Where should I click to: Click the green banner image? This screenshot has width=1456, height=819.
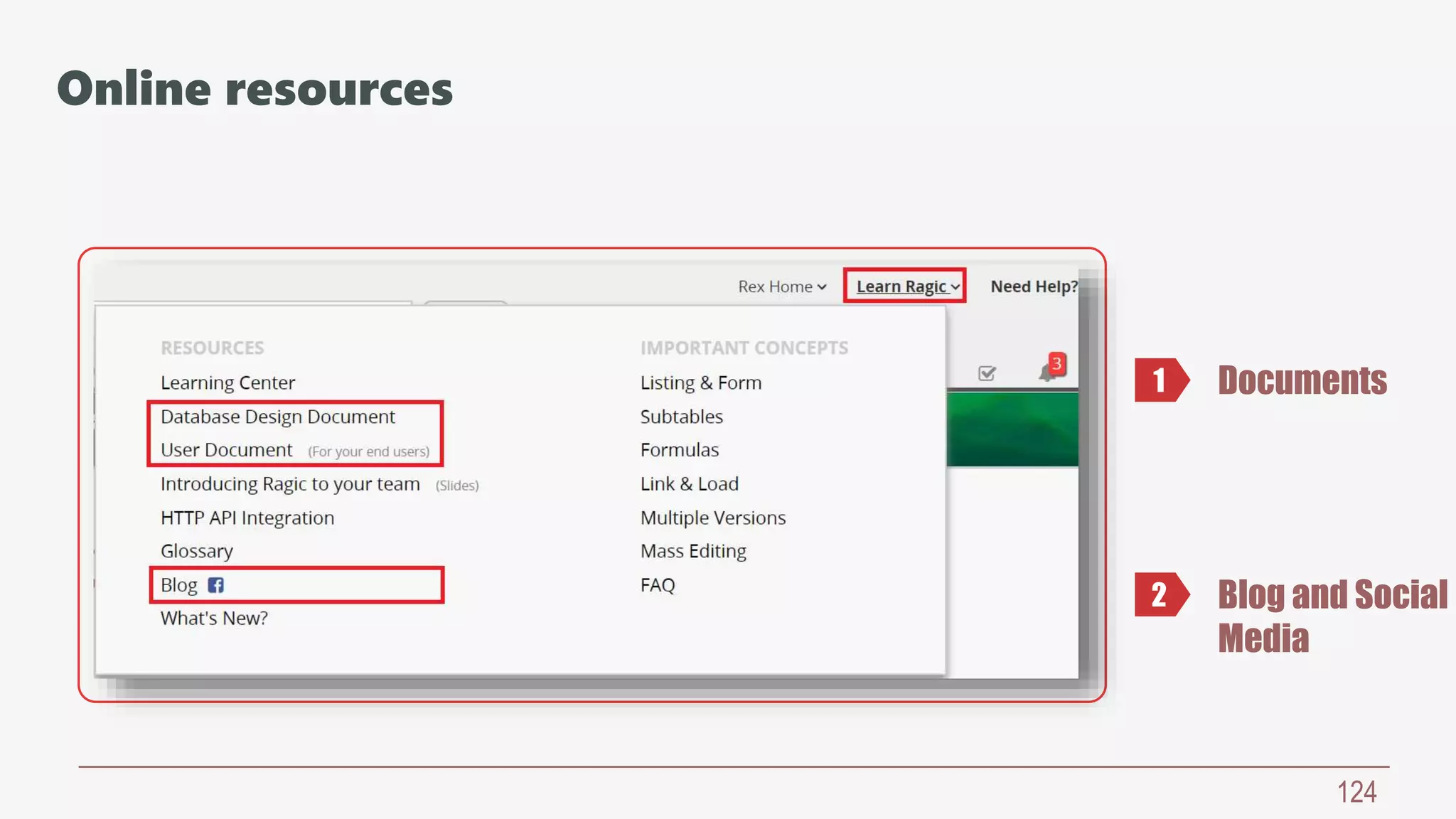[1012, 429]
